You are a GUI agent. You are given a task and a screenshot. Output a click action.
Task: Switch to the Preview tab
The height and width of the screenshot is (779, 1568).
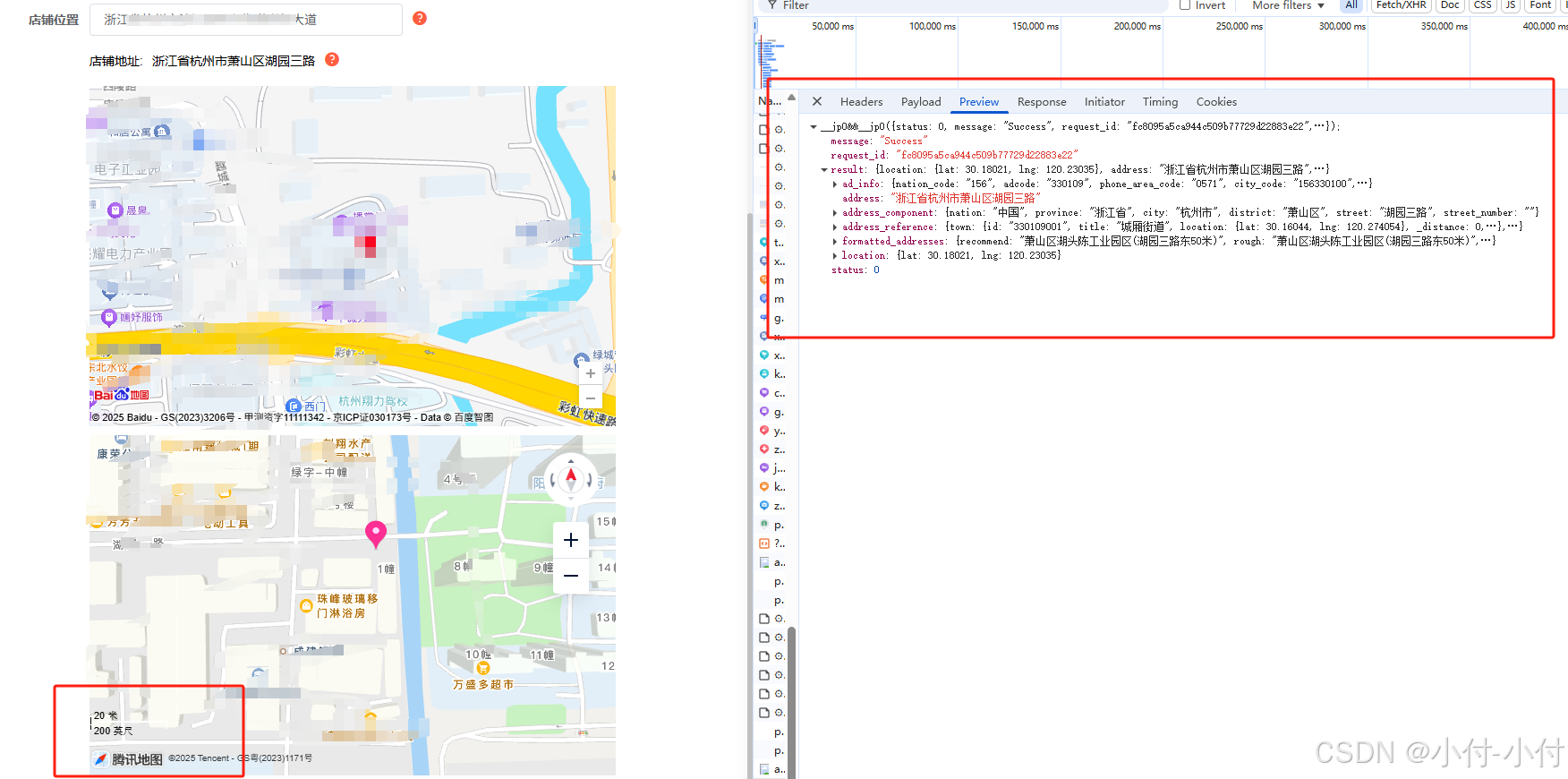[979, 102]
